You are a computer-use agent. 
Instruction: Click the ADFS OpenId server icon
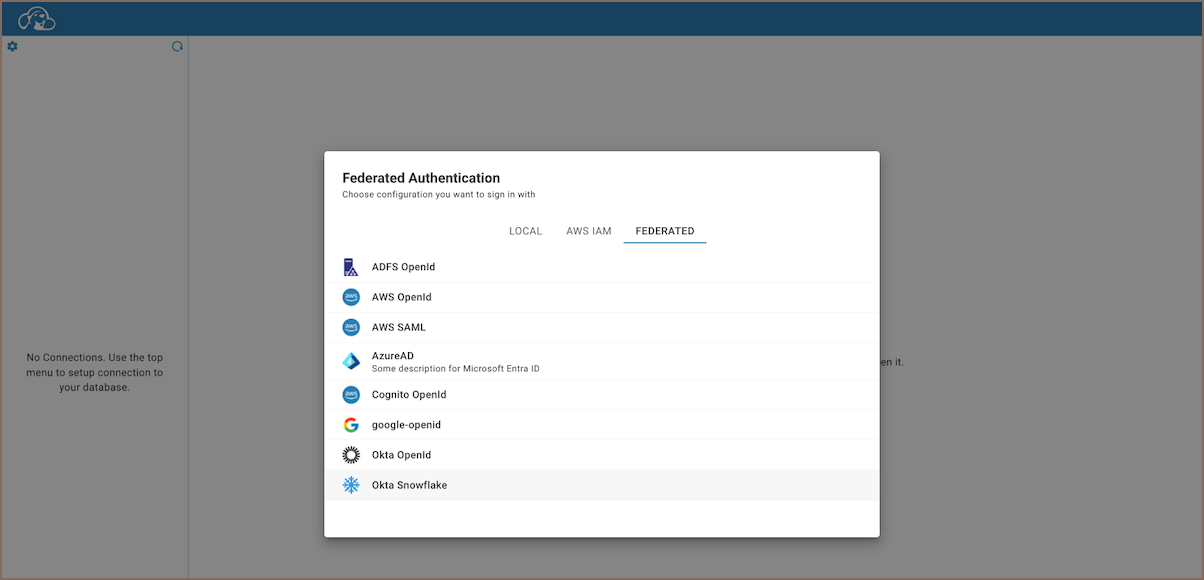351,267
